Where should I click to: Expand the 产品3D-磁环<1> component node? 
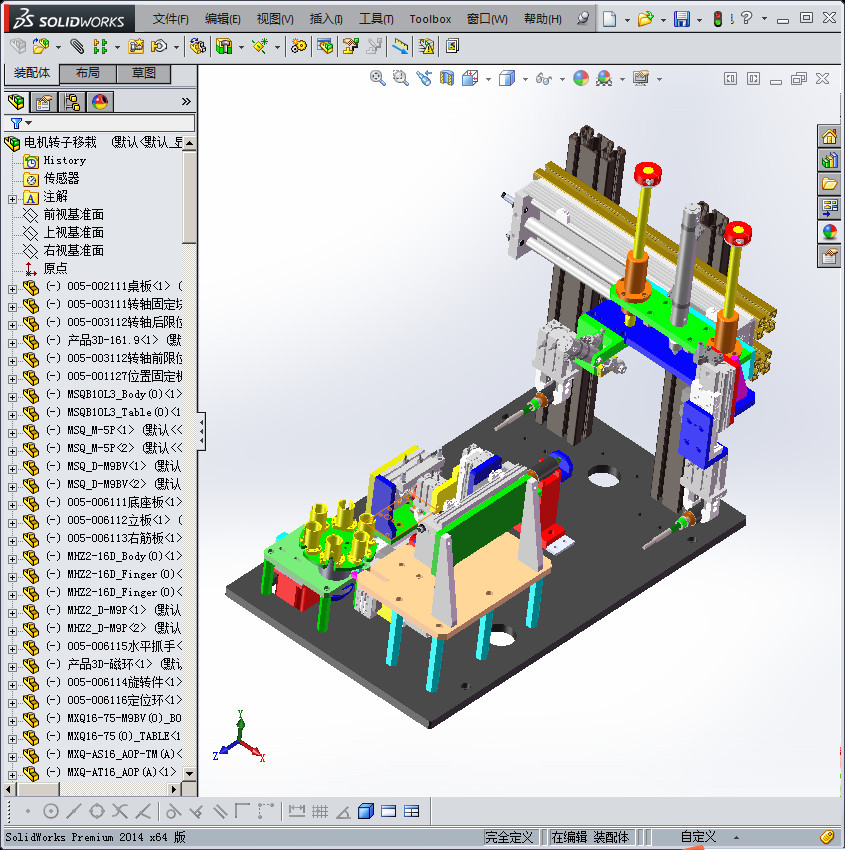click(12, 667)
